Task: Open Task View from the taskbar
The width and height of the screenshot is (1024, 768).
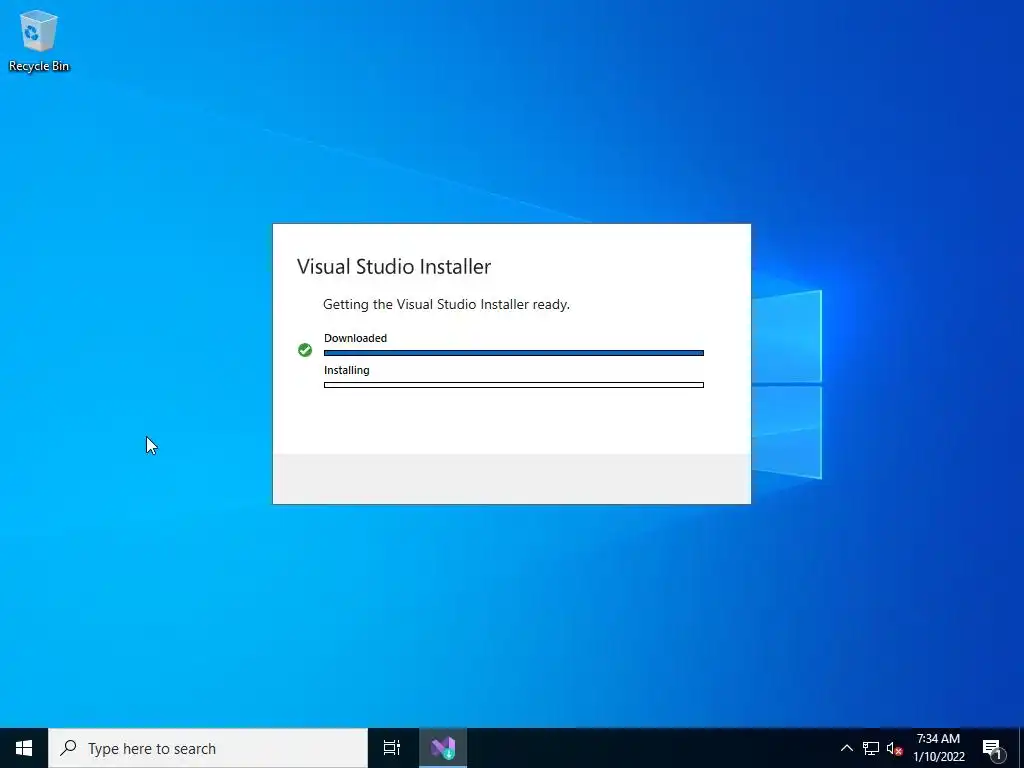Action: tap(391, 748)
